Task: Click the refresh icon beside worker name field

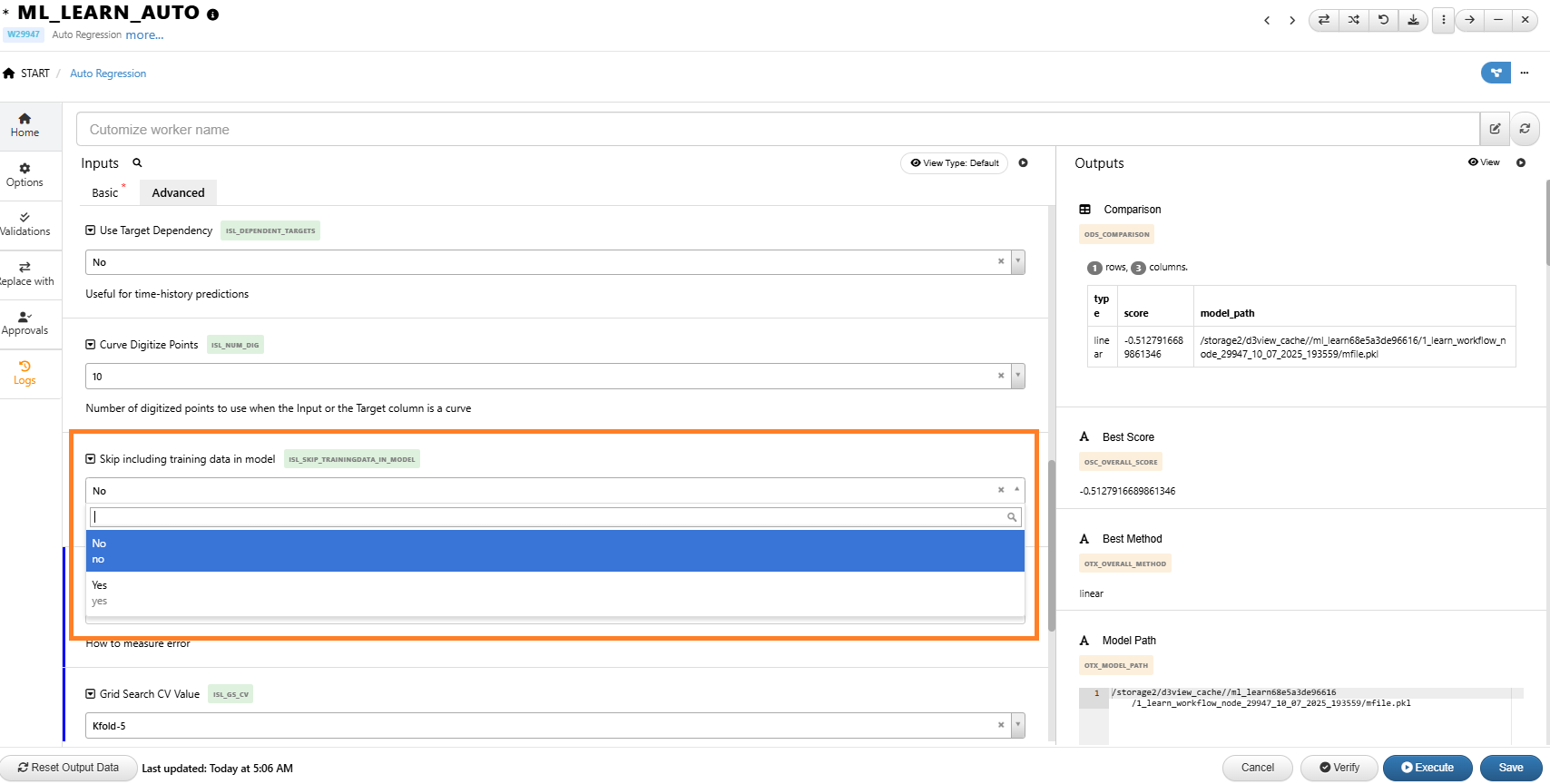Action: pyautogui.click(x=1525, y=129)
